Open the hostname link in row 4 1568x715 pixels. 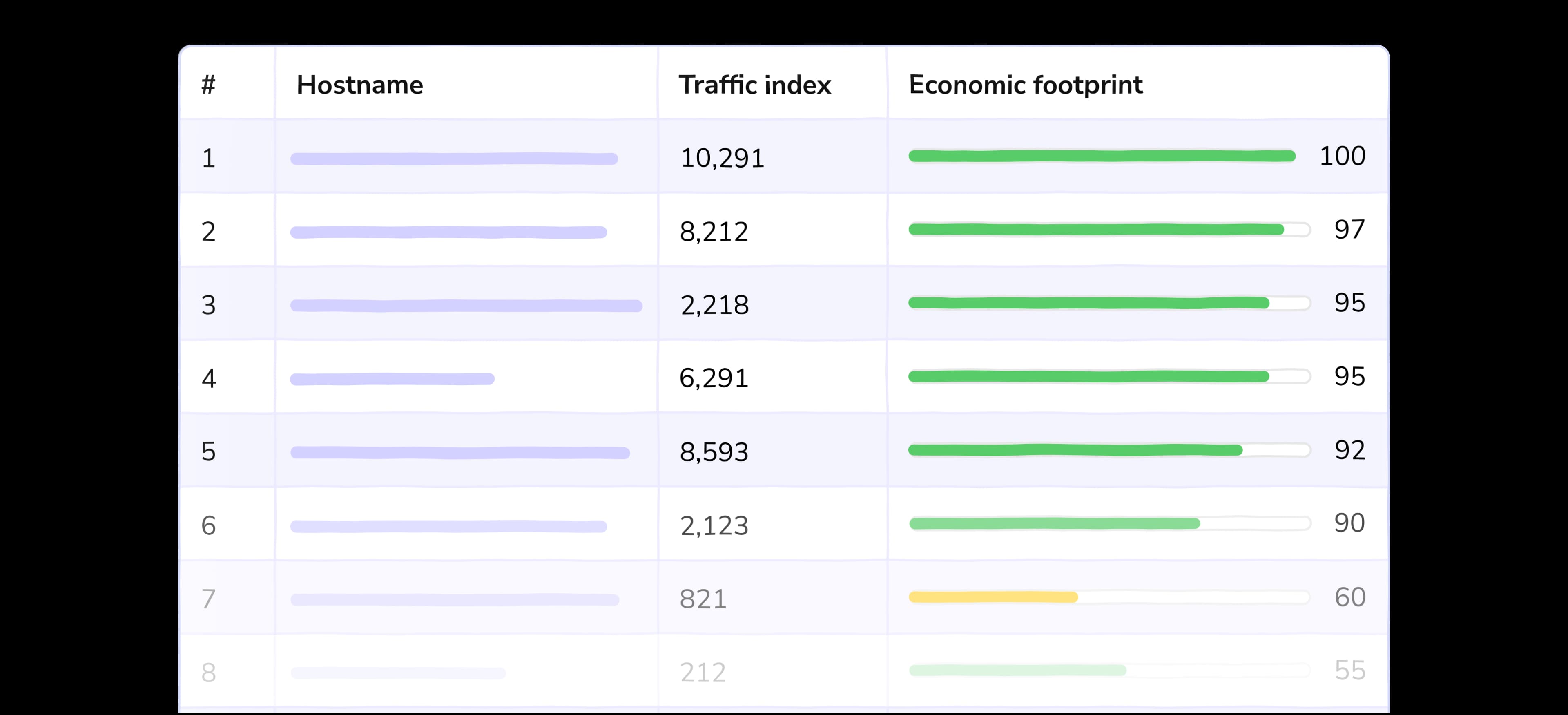[392, 380]
